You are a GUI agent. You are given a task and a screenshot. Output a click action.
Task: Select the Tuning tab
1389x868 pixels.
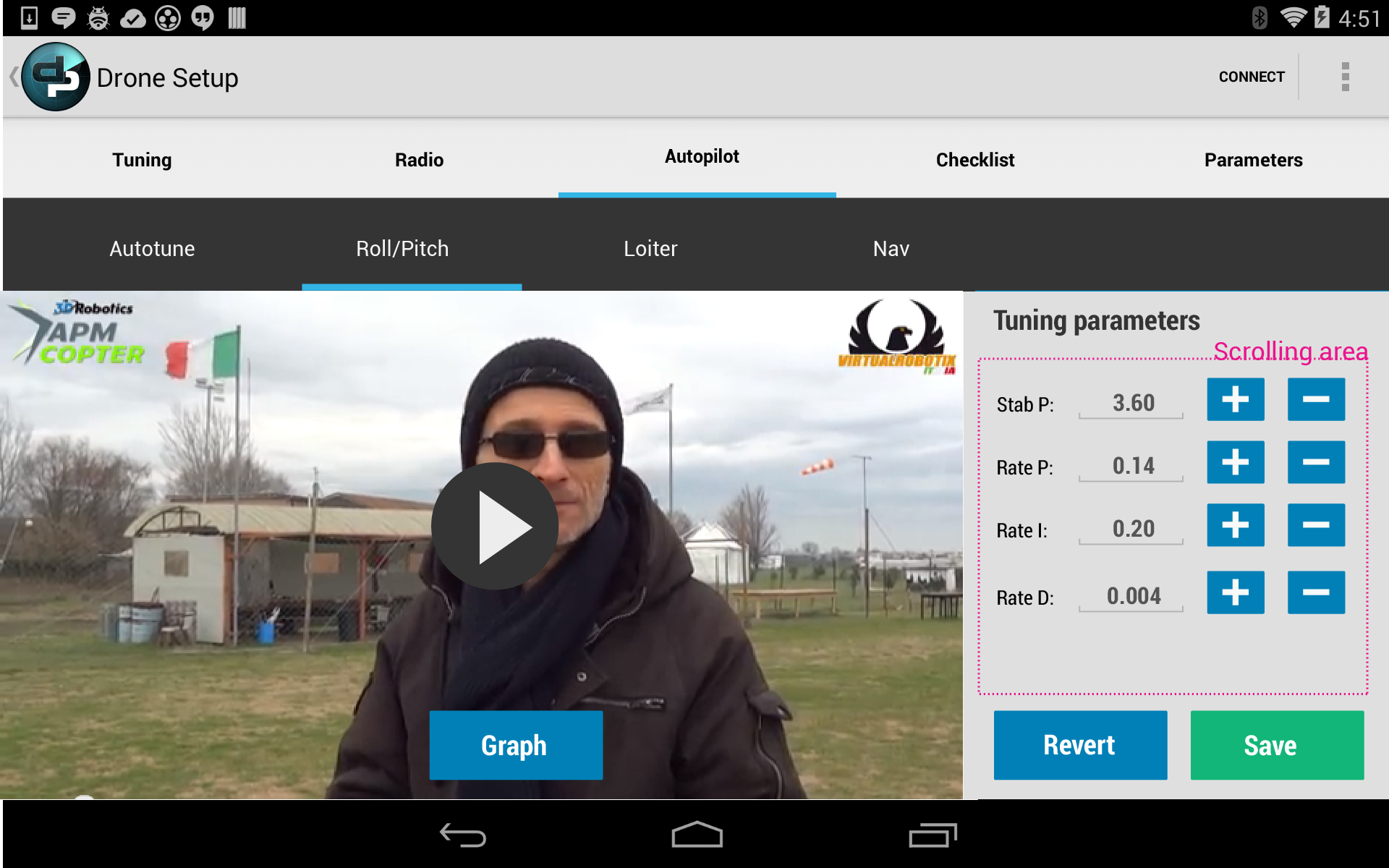140,158
